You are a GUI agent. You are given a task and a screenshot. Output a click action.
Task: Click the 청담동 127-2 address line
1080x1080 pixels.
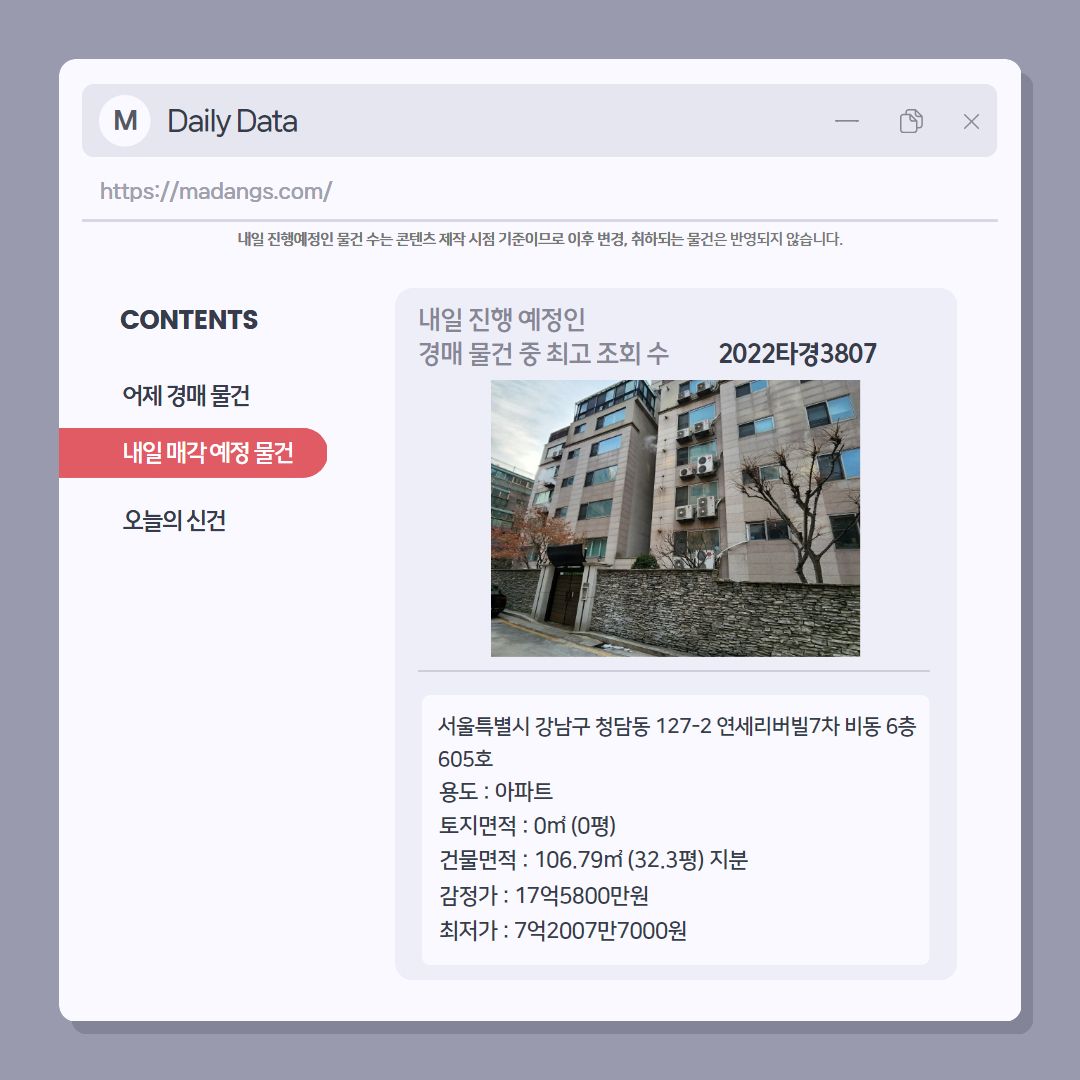pos(677,742)
